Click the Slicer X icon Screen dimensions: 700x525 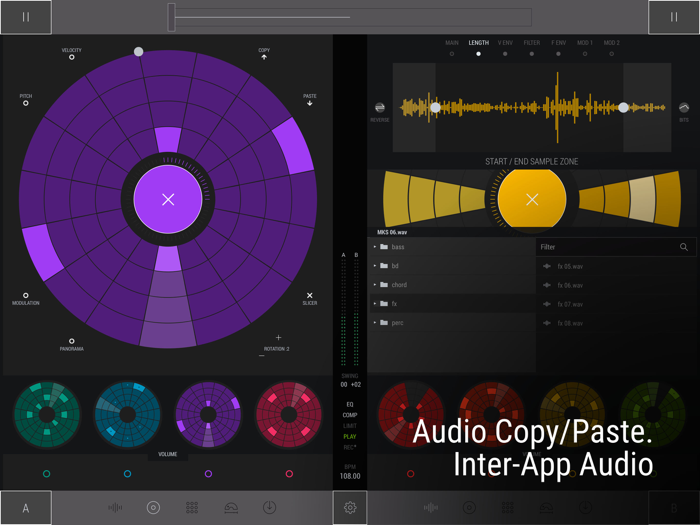[x=310, y=295]
